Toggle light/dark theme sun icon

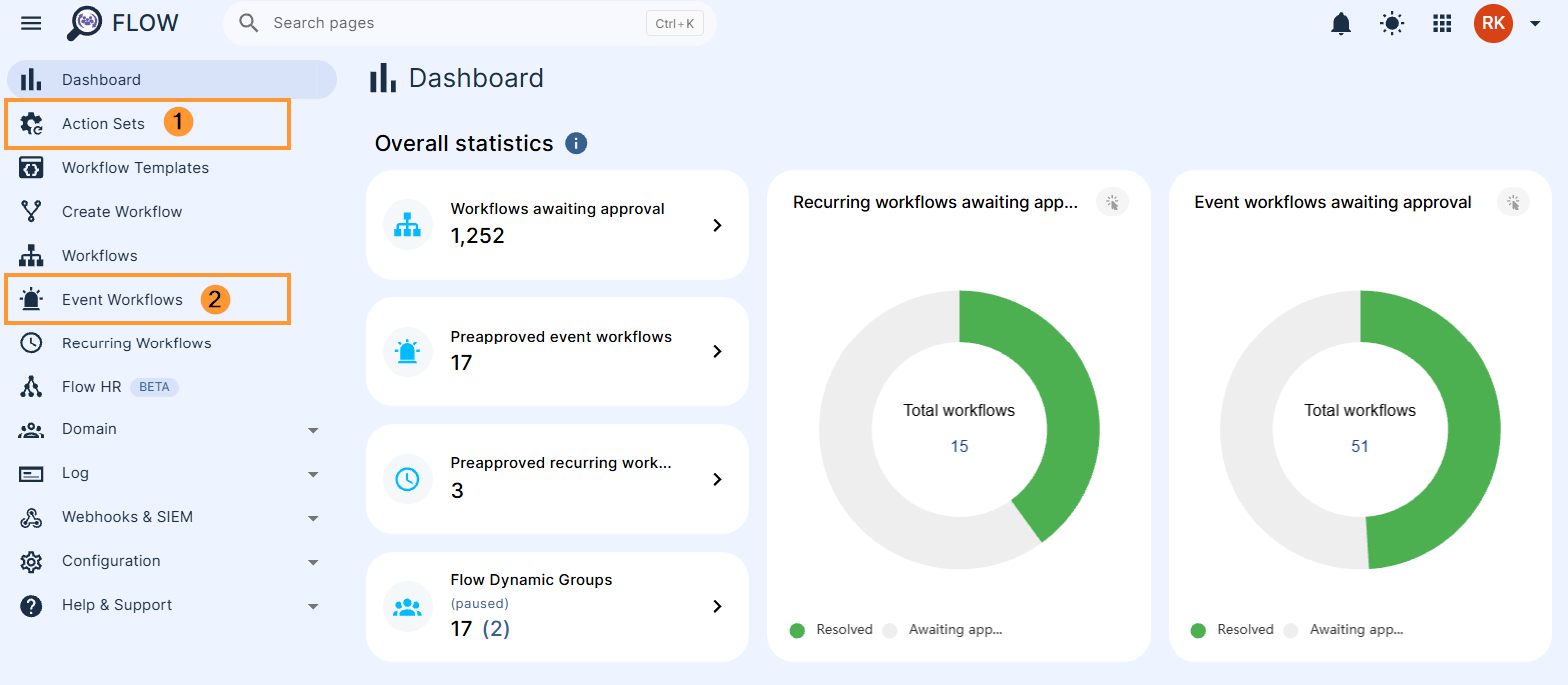(1392, 23)
